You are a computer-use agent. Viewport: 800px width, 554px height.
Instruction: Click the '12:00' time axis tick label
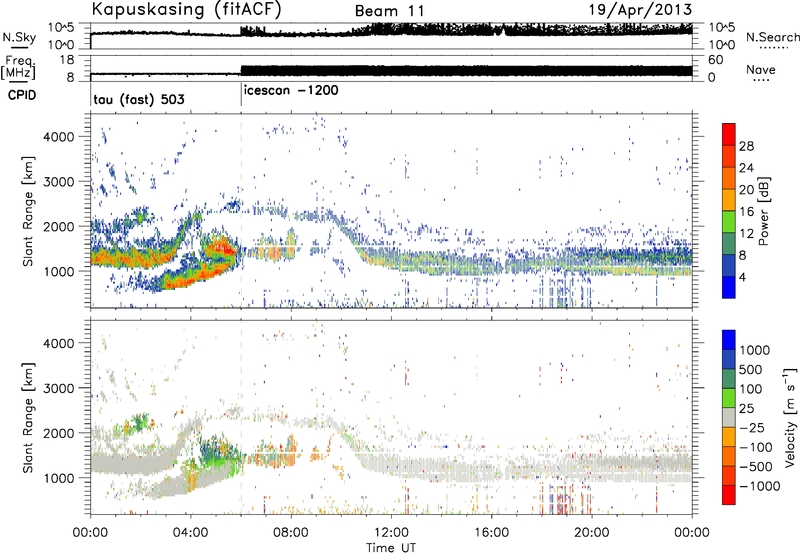click(x=391, y=533)
